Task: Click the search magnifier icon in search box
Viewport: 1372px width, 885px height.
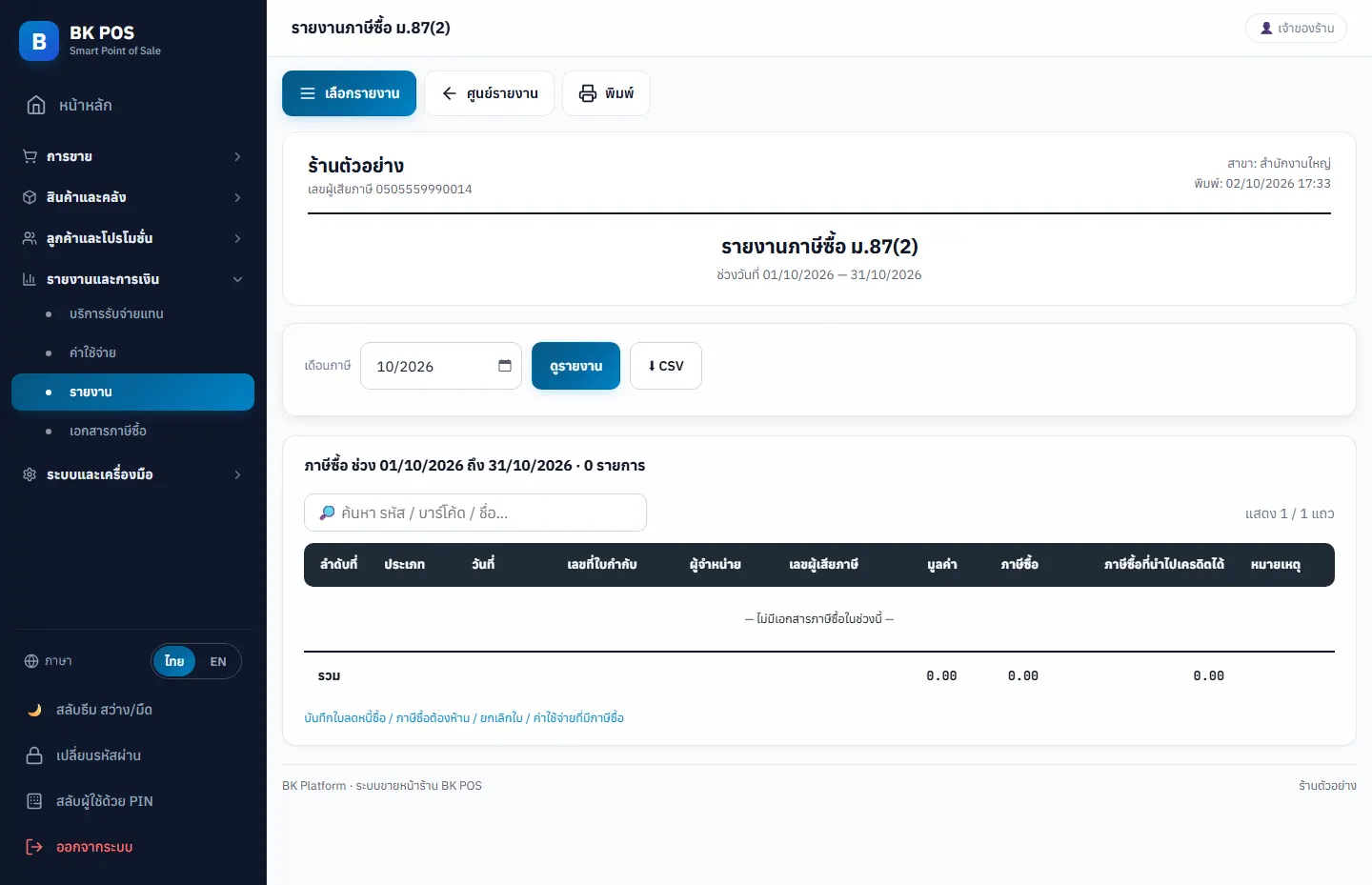Action: [327, 513]
